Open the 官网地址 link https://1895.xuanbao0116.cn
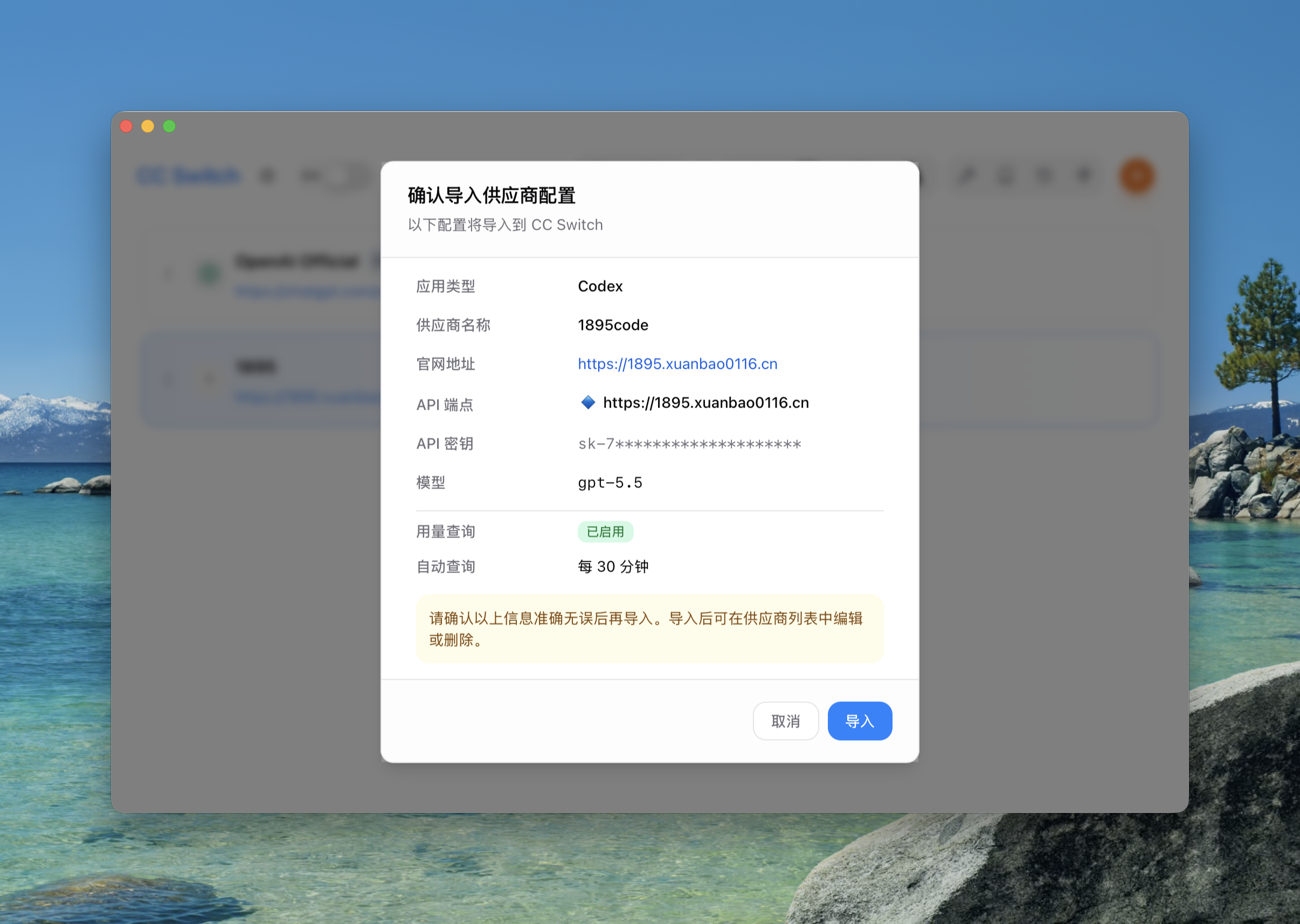 (x=677, y=364)
